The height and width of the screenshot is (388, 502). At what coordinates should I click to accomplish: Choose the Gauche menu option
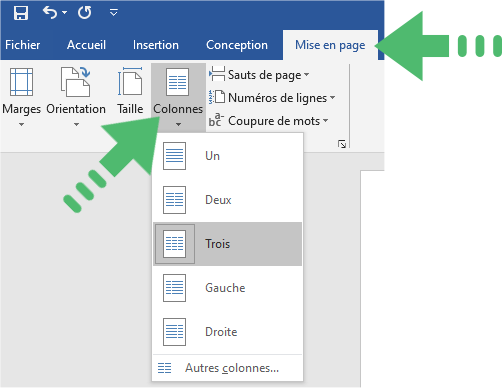coord(228,288)
